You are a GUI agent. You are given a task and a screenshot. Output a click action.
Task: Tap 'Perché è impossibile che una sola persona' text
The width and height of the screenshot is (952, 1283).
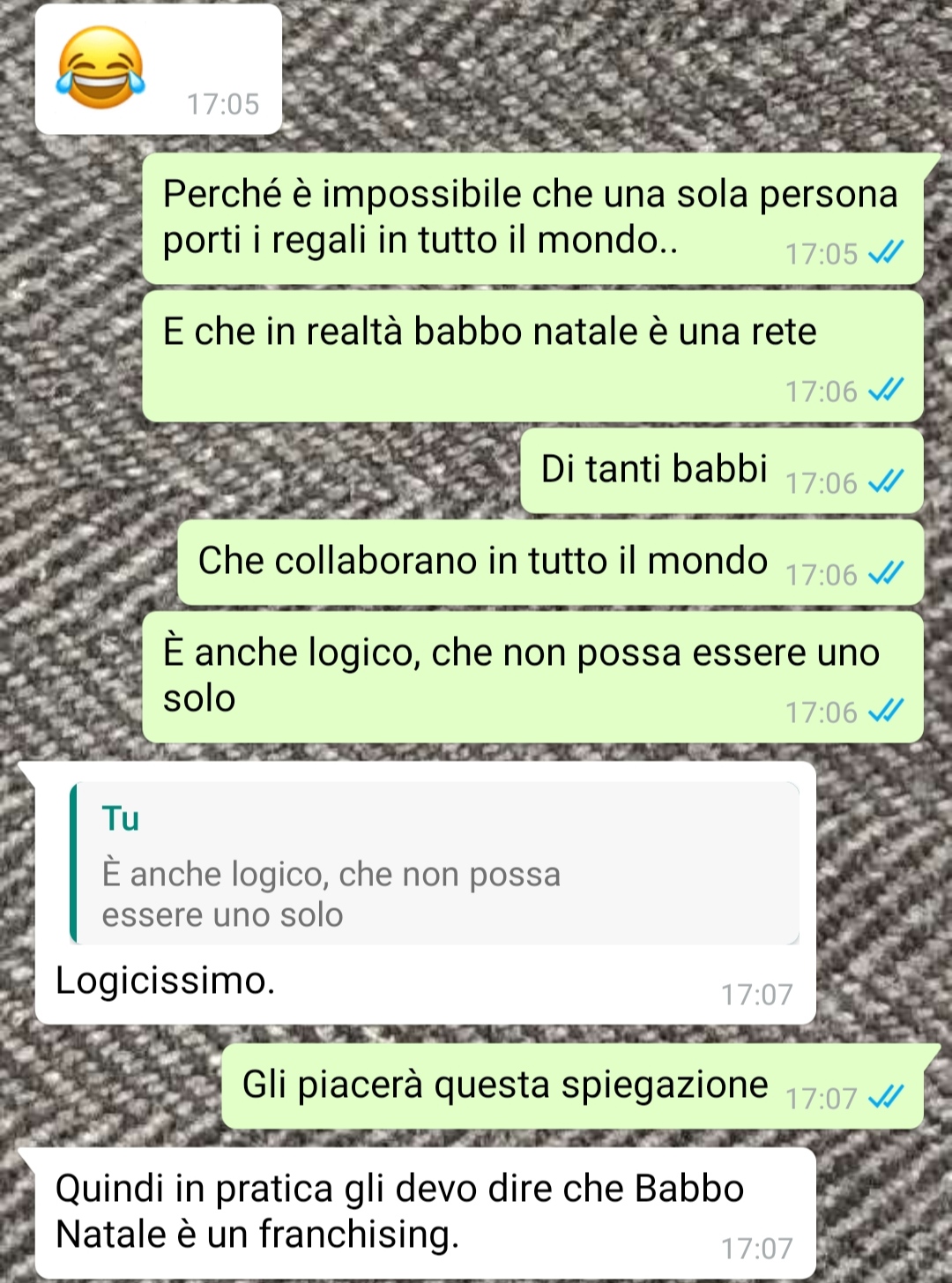coord(530,194)
